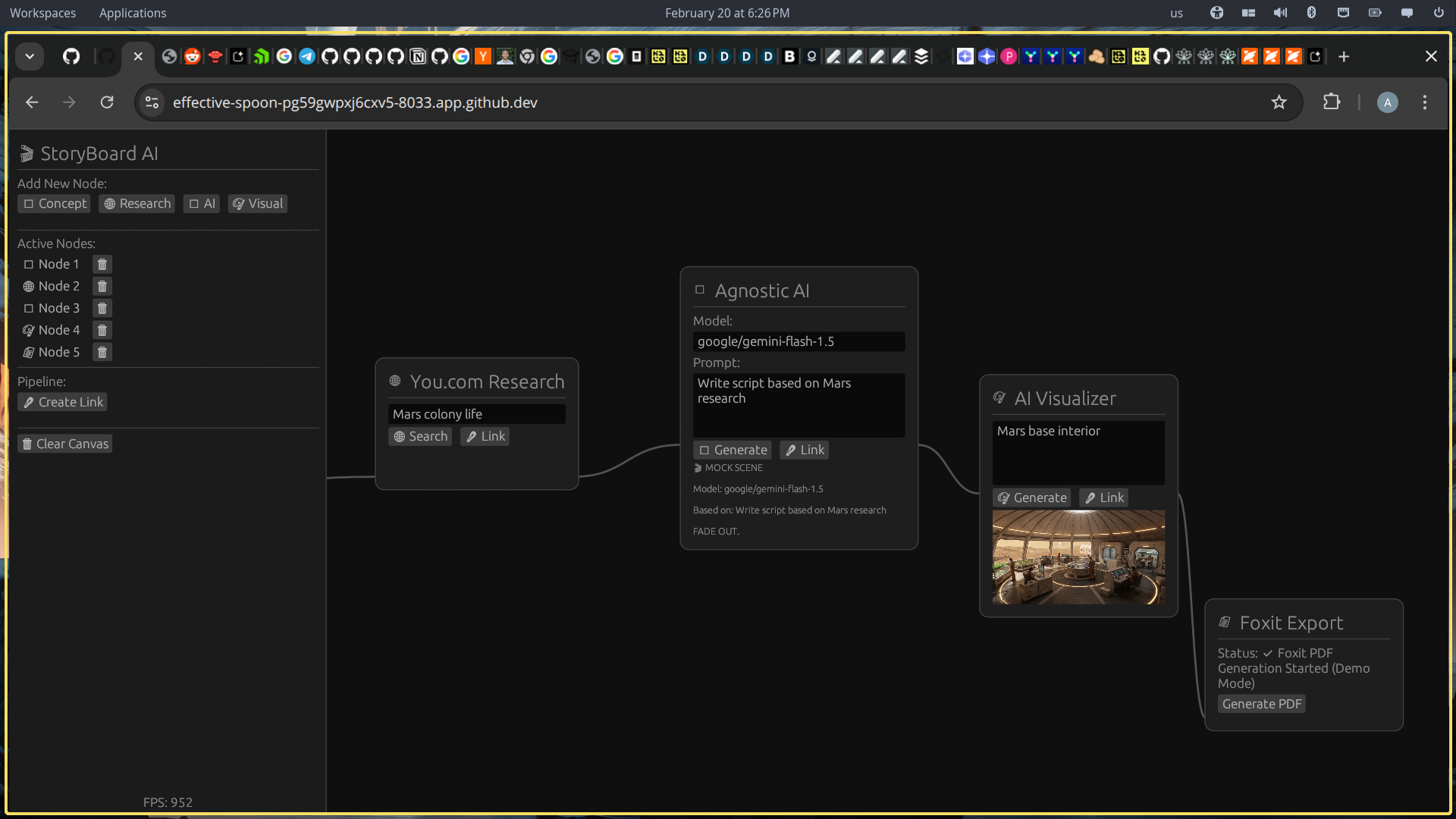Click the generated Mars base image thumbnail

[1078, 557]
